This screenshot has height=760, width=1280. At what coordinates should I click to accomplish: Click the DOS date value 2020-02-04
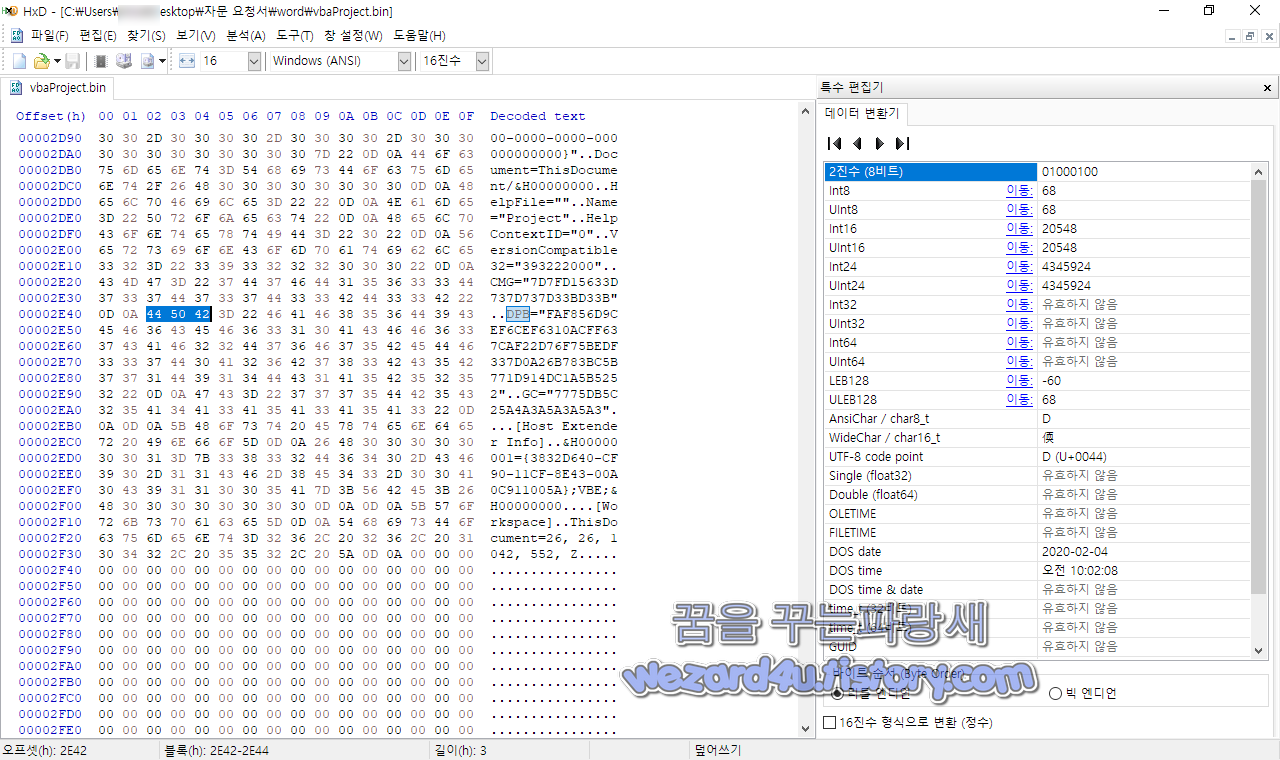click(1143, 552)
